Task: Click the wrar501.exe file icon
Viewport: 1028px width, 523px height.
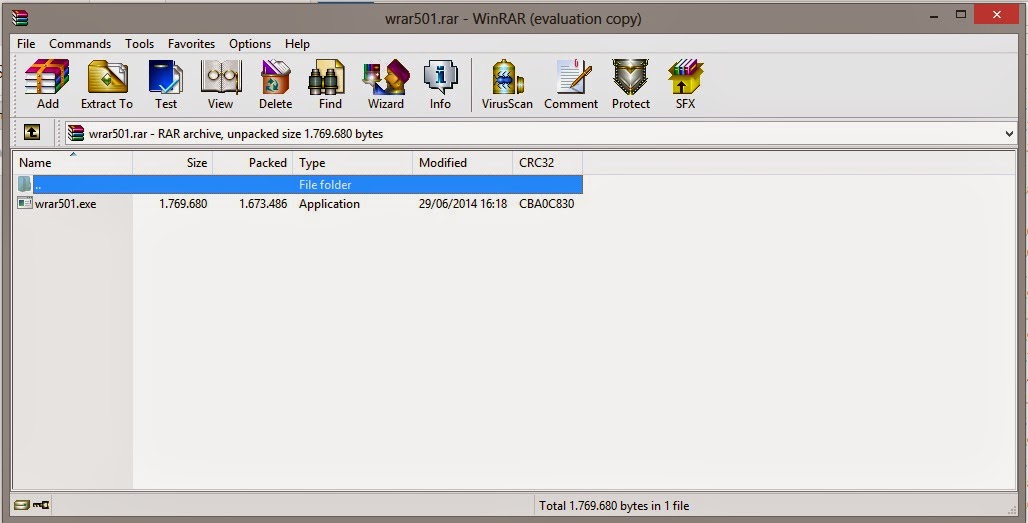Action: tap(25, 203)
